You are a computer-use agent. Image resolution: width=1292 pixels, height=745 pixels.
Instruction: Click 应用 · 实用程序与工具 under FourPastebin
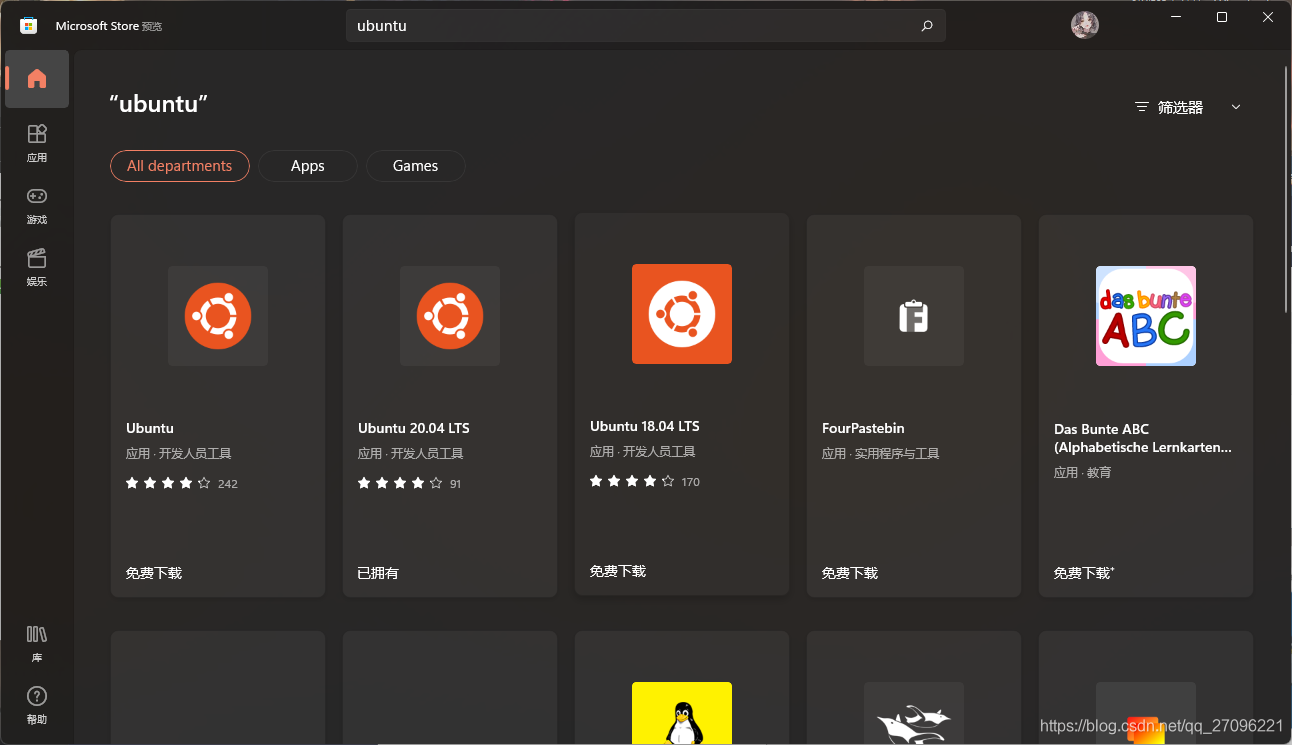(x=881, y=453)
